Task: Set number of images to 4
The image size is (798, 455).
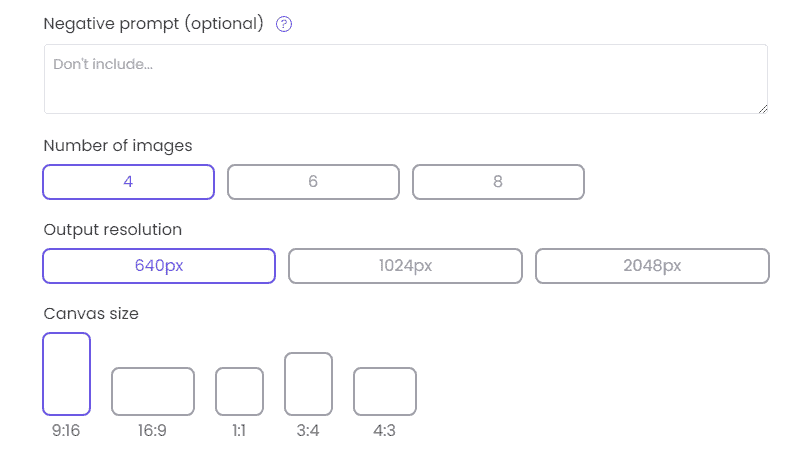Action: 128,182
